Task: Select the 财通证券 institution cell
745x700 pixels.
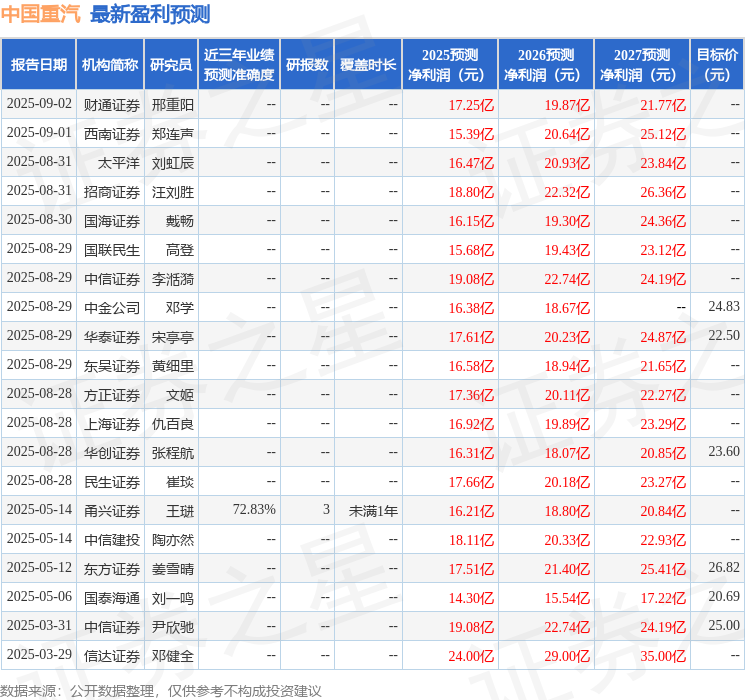Action: tap(112, 105)
